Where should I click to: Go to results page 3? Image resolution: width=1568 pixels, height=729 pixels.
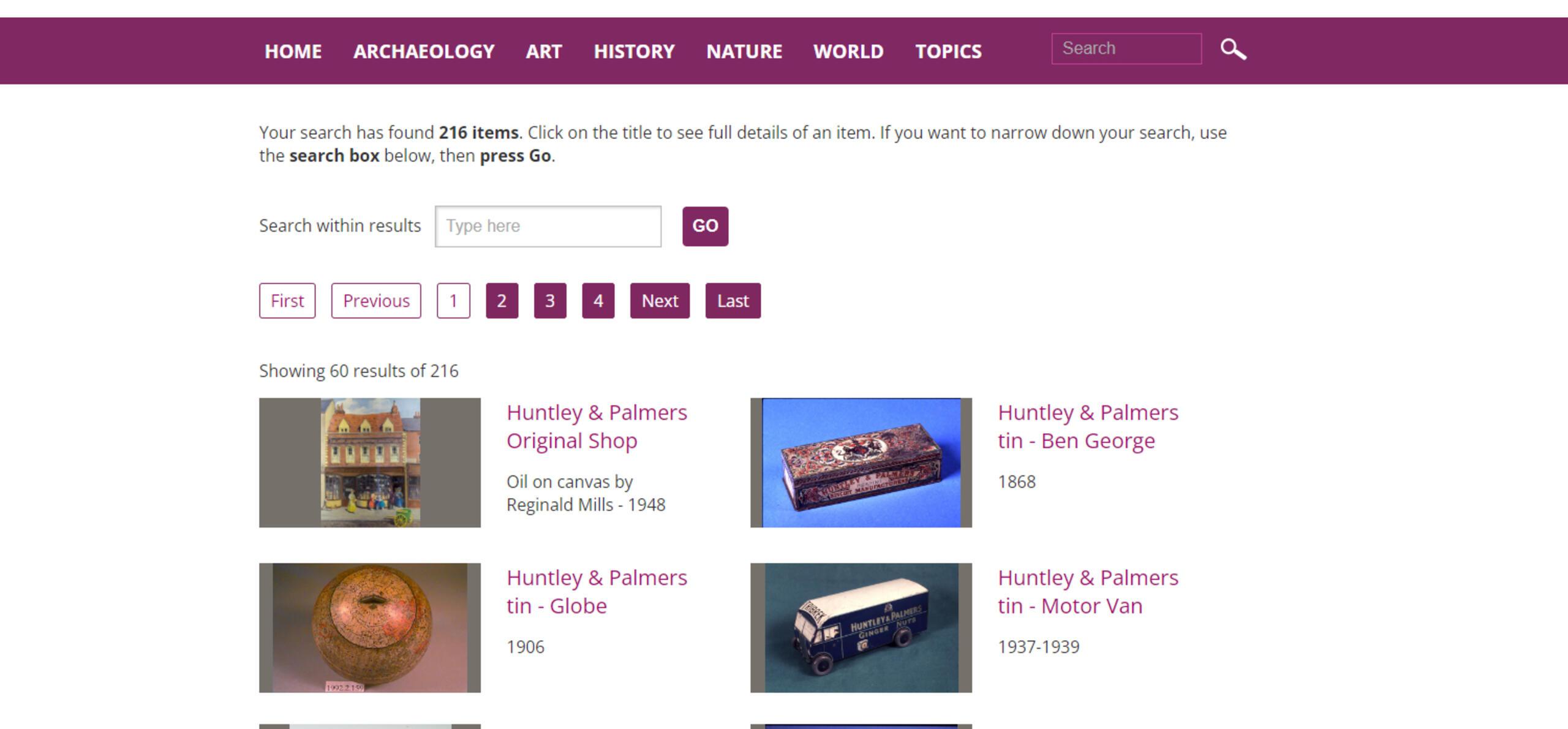pyautogui.click(x=549, y=301)
